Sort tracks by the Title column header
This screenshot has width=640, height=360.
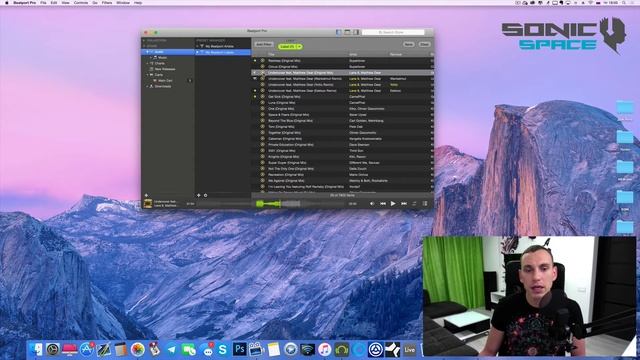[271, 54]
